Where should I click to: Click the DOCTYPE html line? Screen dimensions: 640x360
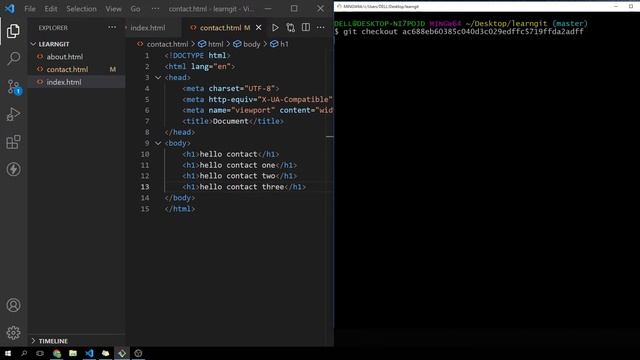click(197, 55)
